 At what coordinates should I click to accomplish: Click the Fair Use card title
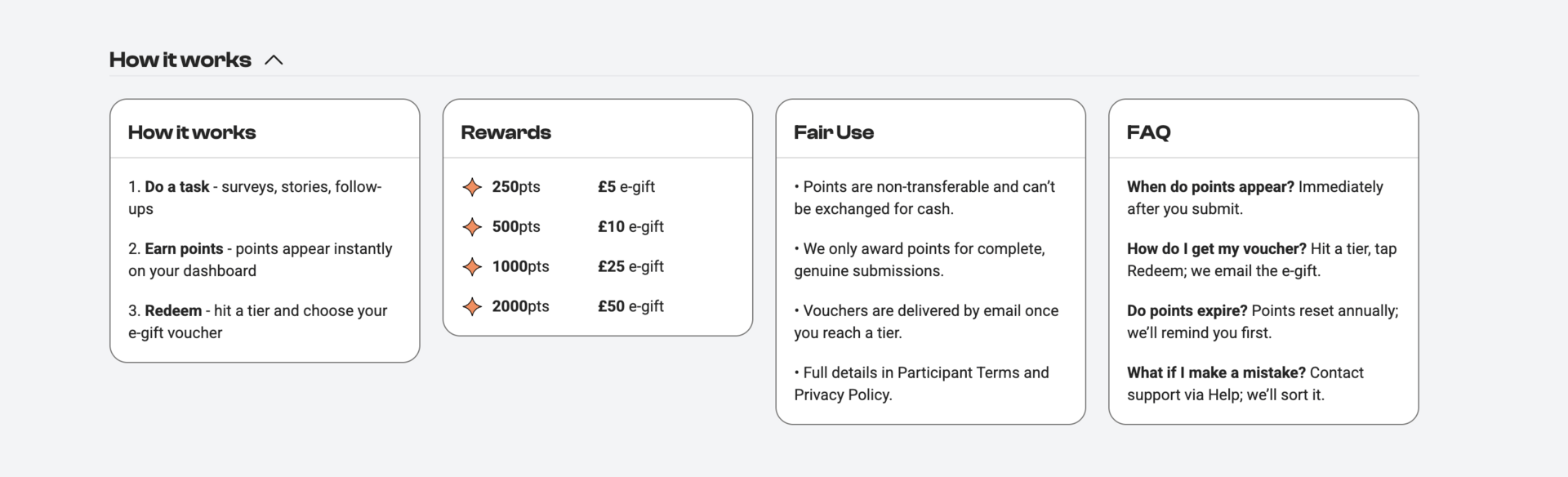pos(834,132)
